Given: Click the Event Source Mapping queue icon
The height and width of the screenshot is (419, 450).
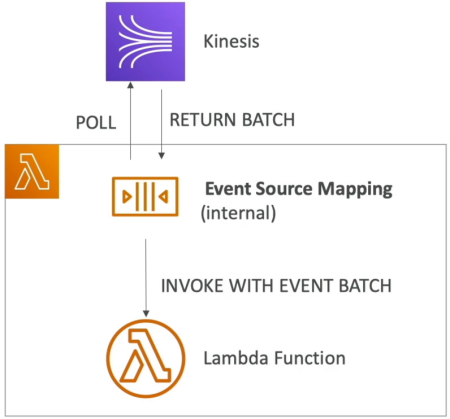Looking at the screenshot, I should (x=145, y=197).
